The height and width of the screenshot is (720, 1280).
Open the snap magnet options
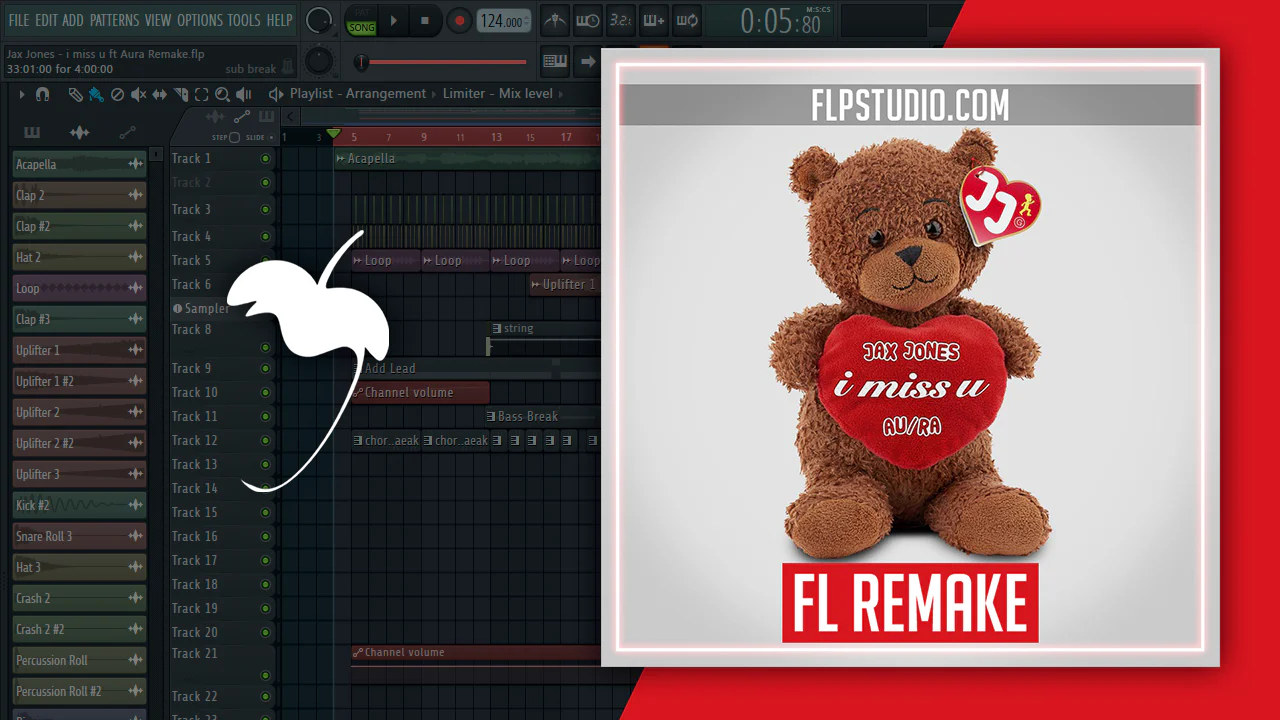coord(42,94)
